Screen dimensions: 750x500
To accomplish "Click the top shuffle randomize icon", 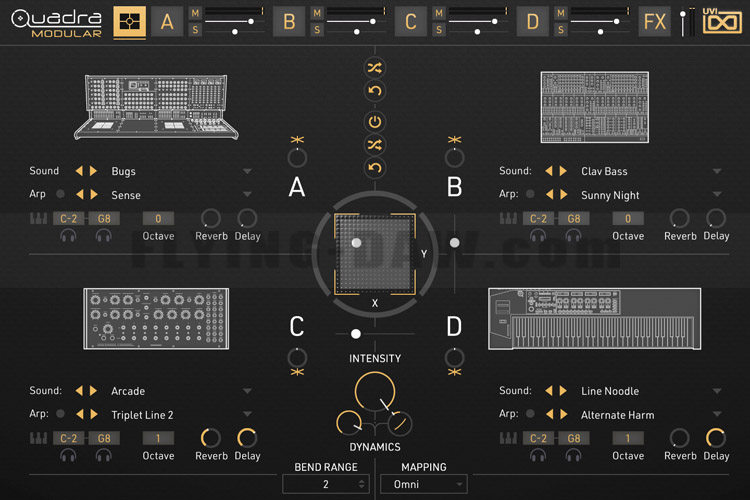I will pos(375,67).
